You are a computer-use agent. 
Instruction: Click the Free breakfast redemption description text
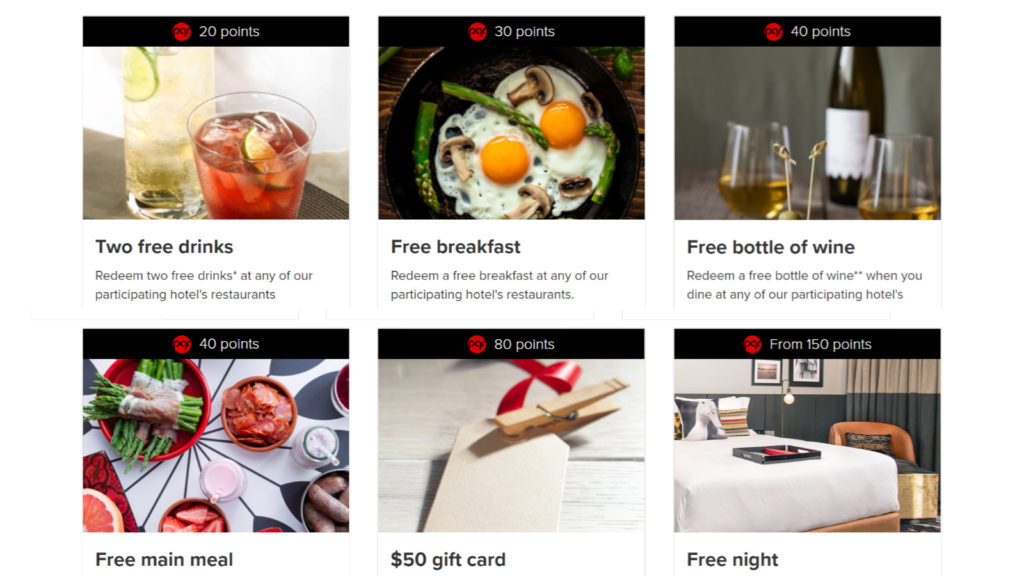500,285
